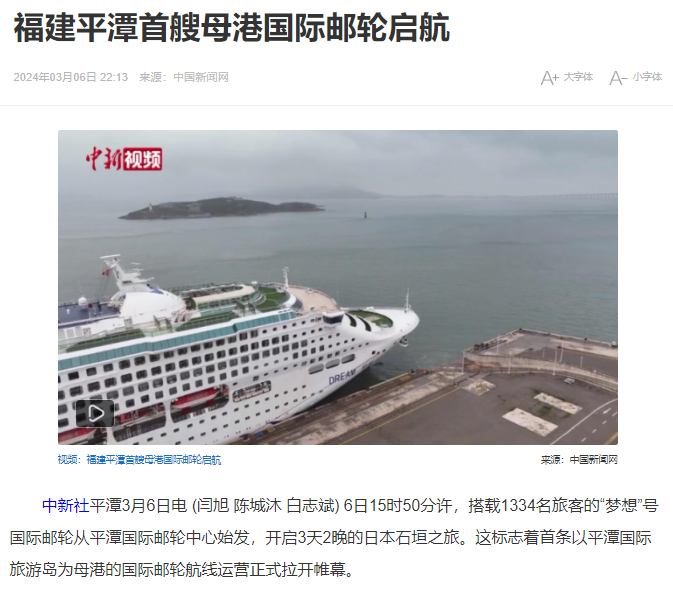Click the DREAM lettering on ship hull
The width and height of the screenshot is (673, 597).
click(x=342, y=377)
